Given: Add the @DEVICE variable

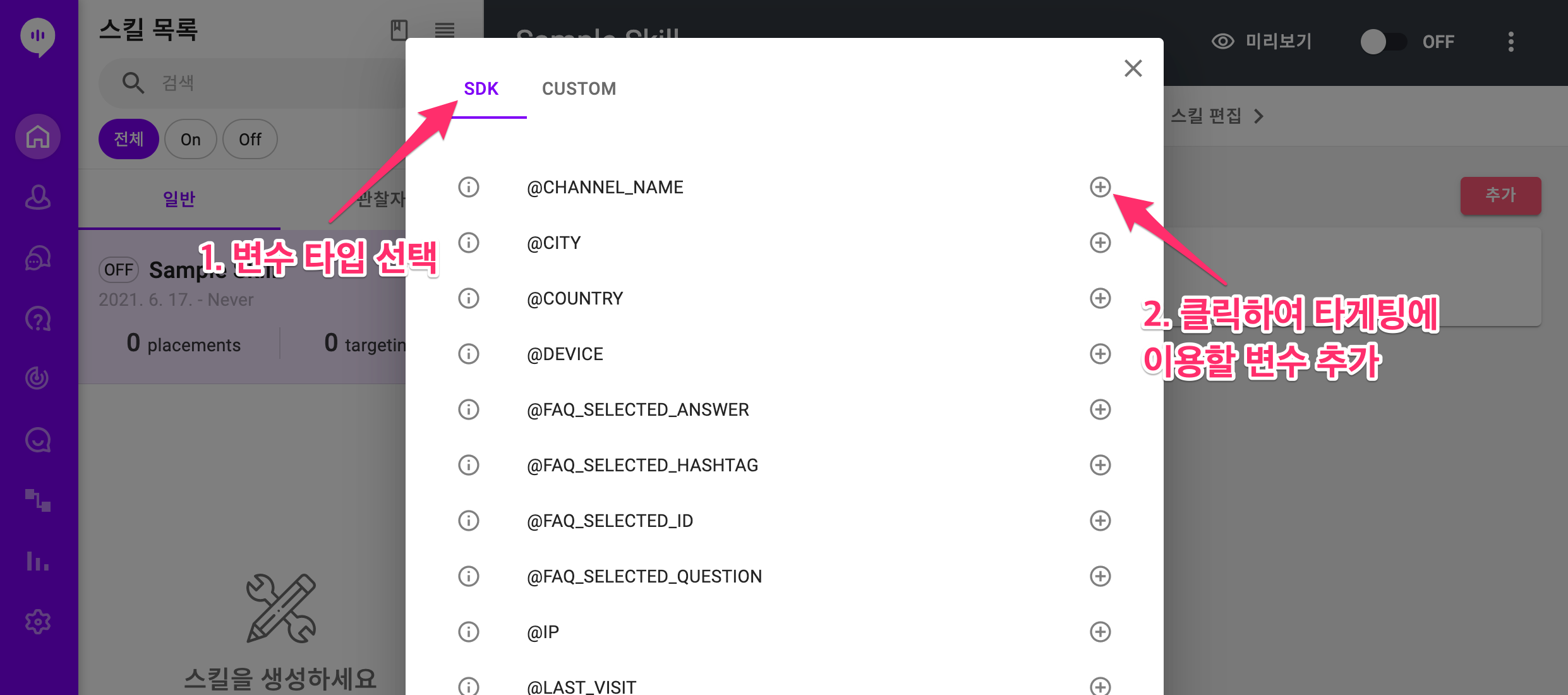Looking at the screenshot, I should 1100,354.
